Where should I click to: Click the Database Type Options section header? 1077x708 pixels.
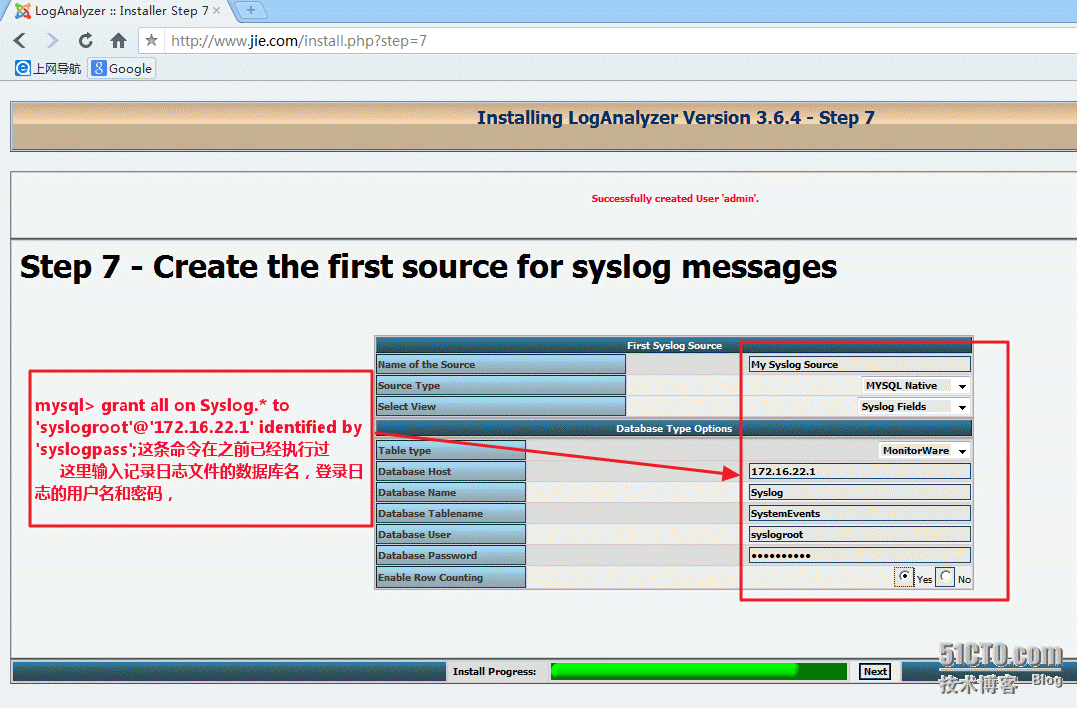click(x=674, y=429)
